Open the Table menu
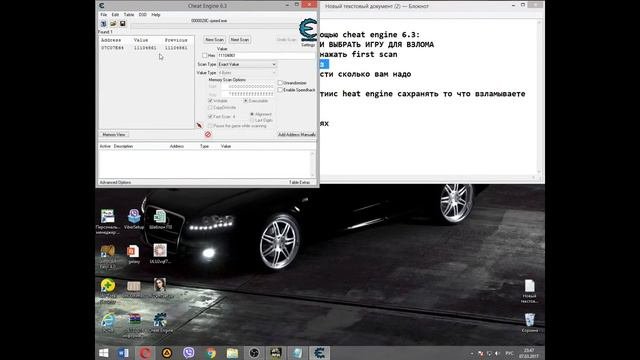640x360 pixels. click(129, 15)
